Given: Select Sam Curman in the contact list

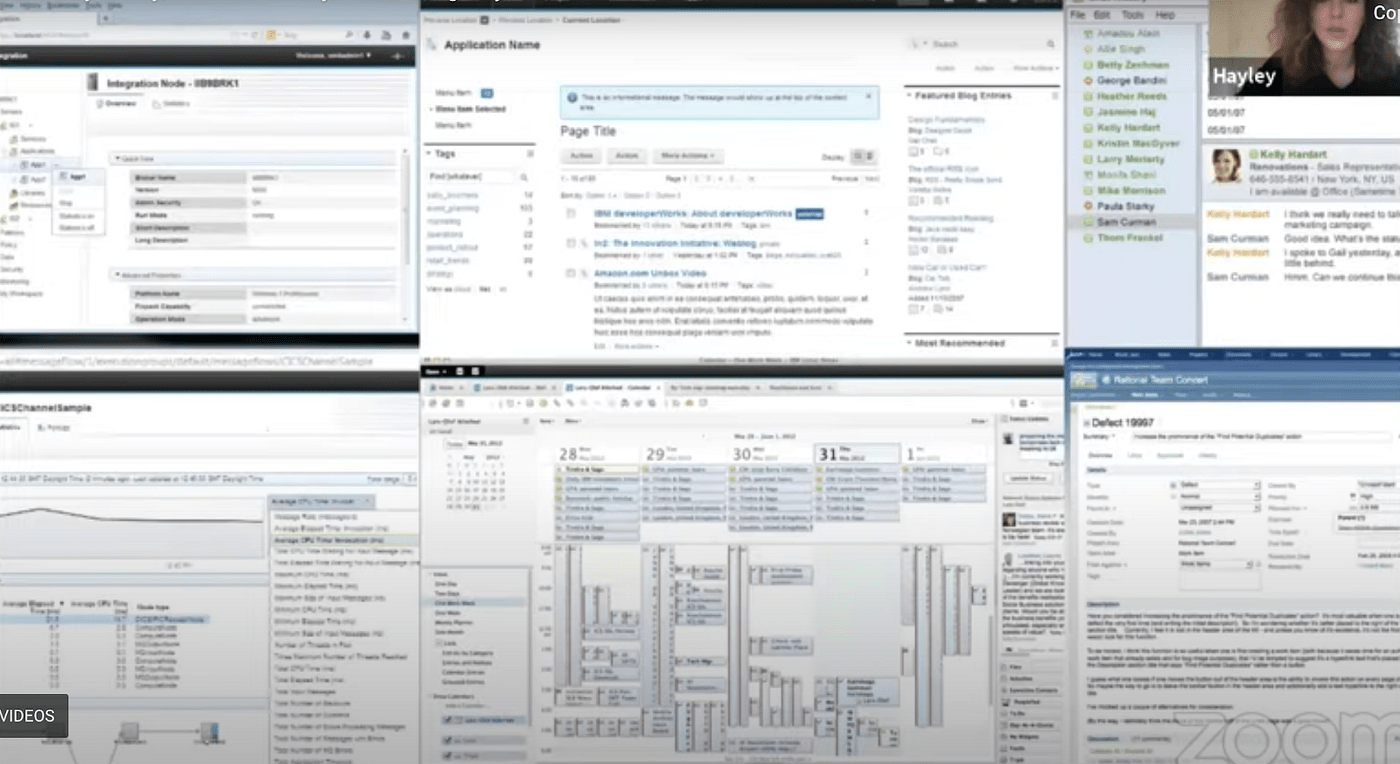Looking at the screenshot, I should click(1131, 222).
